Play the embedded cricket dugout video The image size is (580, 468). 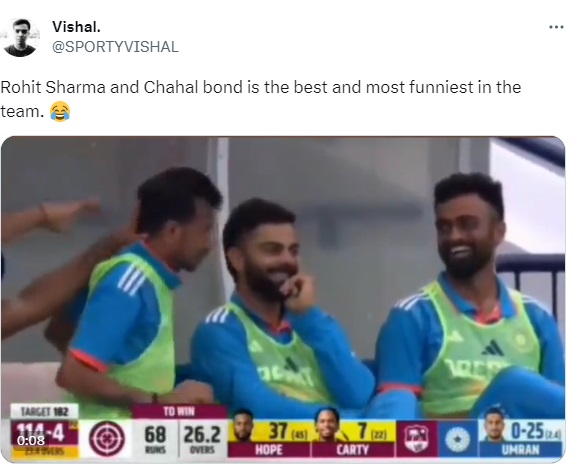click(283, 299)
